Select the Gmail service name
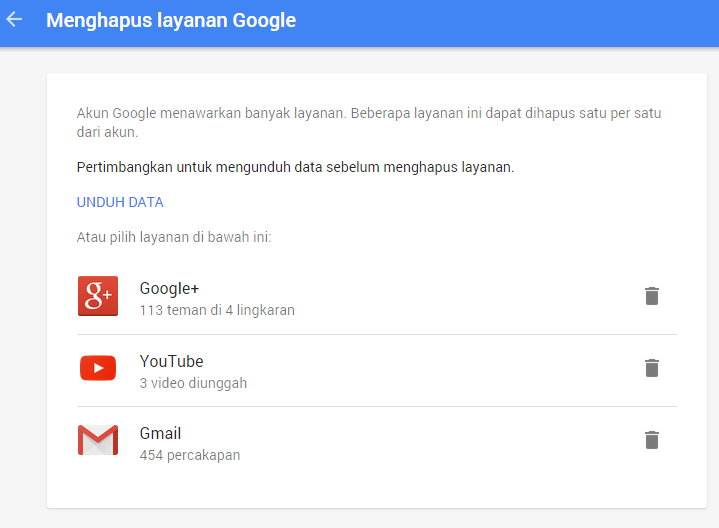This screenshot has width=719, height=528. pos(160,434)
